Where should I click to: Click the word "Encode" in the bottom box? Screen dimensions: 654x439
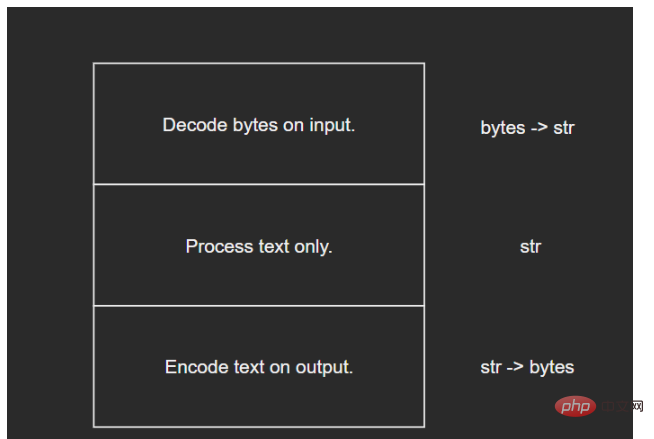pyautogui.click(x=197, y=367)
